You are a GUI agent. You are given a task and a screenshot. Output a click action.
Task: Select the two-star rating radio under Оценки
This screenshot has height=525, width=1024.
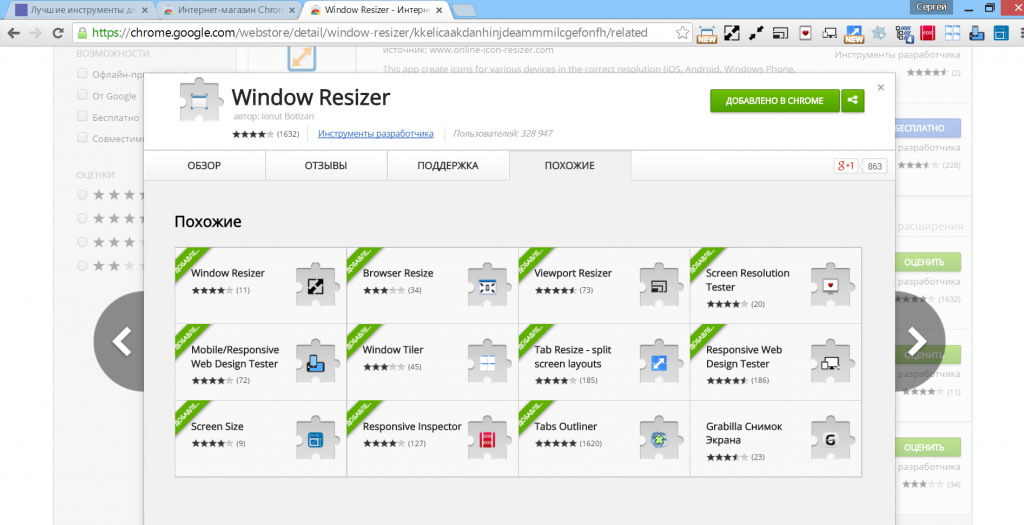click(x=82, y=266)
